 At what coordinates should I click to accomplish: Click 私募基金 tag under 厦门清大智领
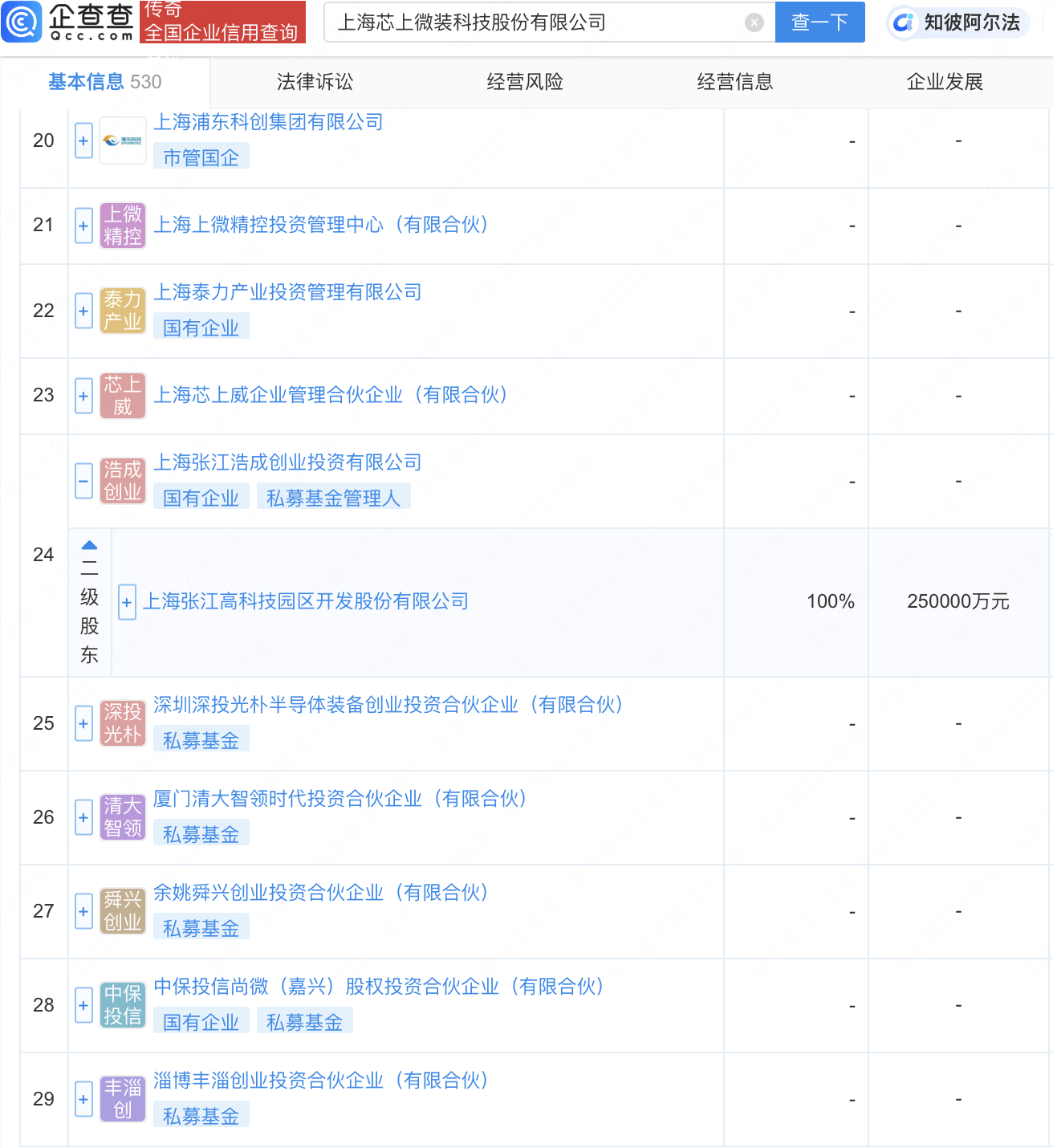pyautogui.click(x=201, y=834)
